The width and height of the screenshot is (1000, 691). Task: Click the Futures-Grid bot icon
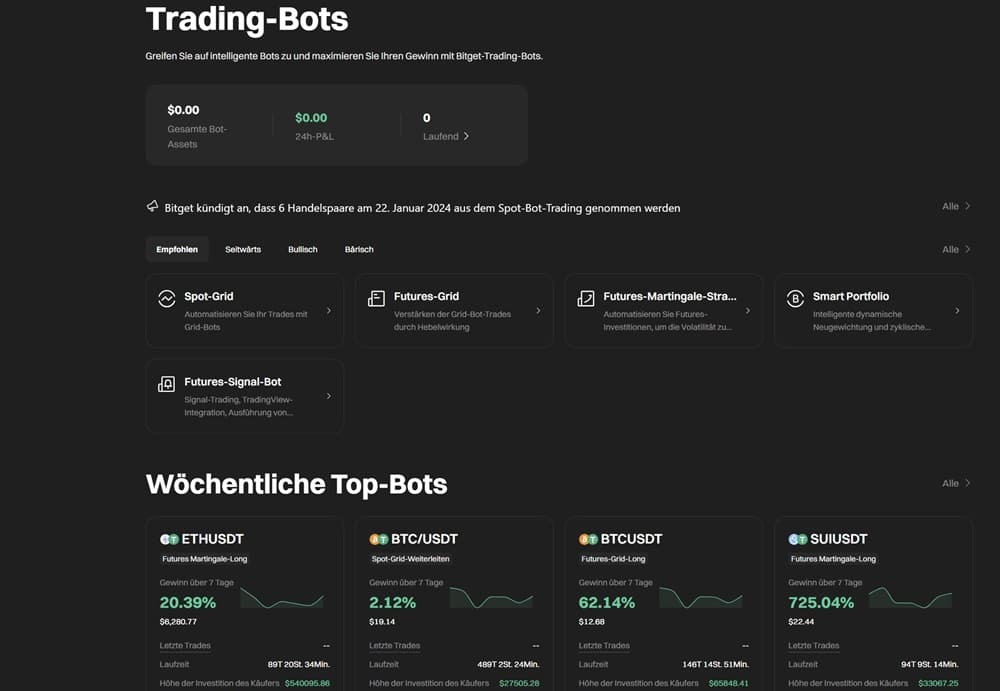pyautogui.click(x=376, y=297)
